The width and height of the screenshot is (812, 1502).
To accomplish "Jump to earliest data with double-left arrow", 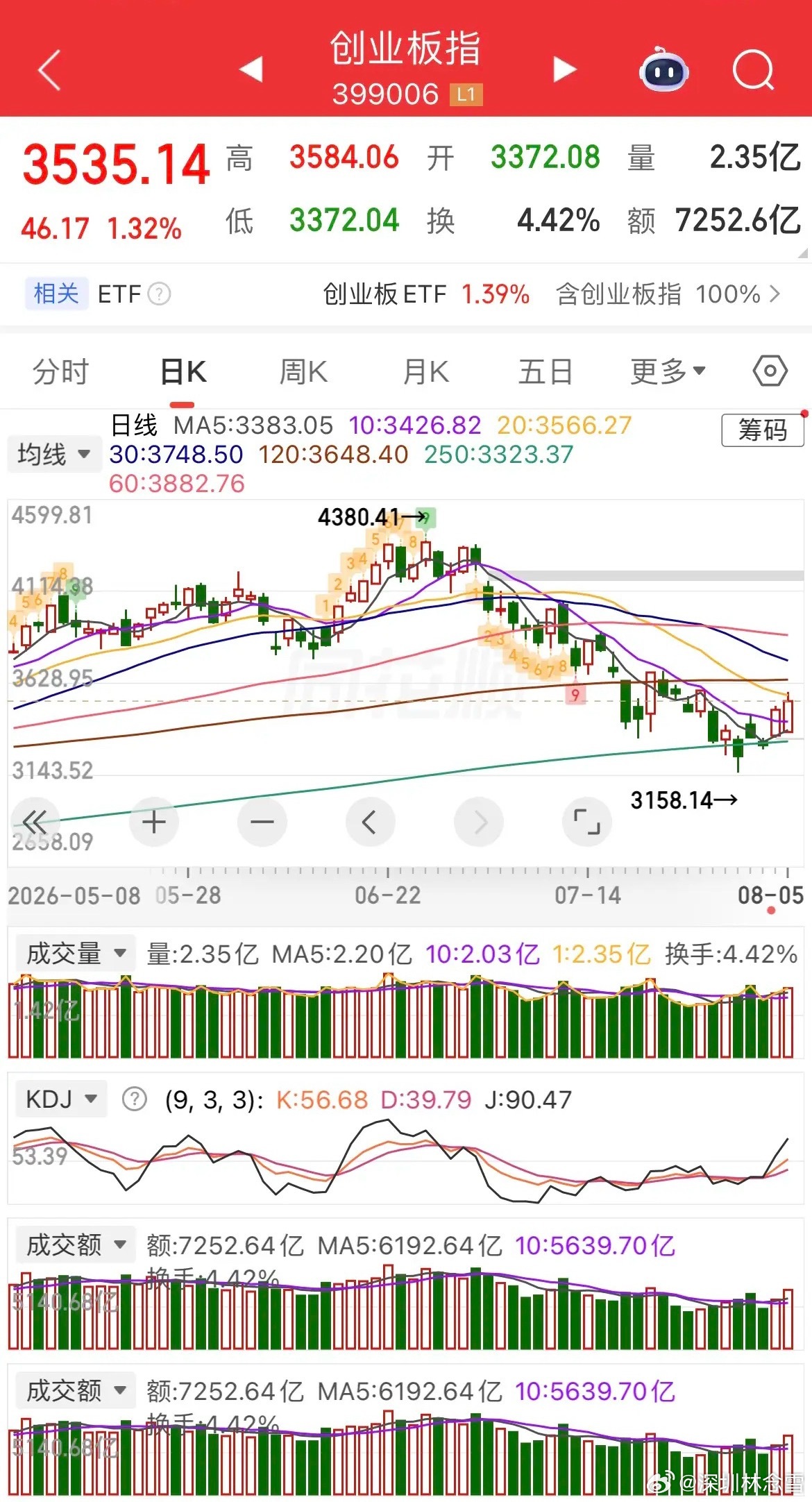I will pos(35,822).
